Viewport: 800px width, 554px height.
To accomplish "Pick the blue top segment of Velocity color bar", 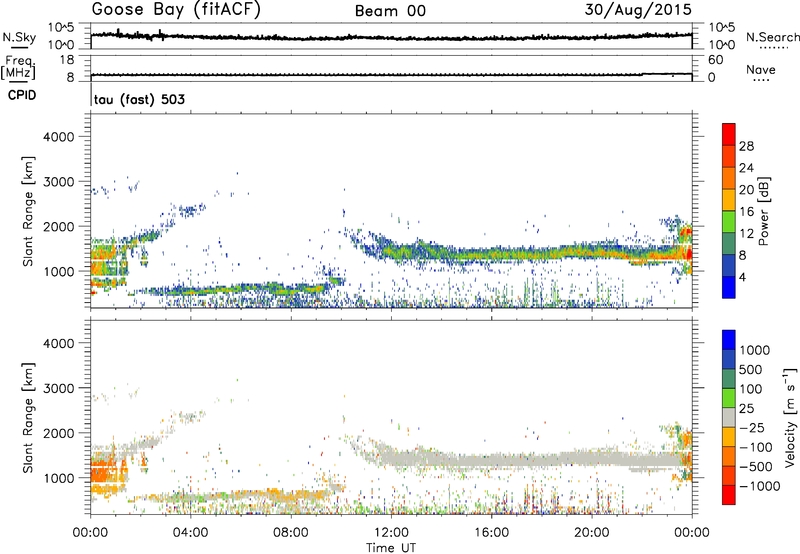I will click(x=729, y=340).
